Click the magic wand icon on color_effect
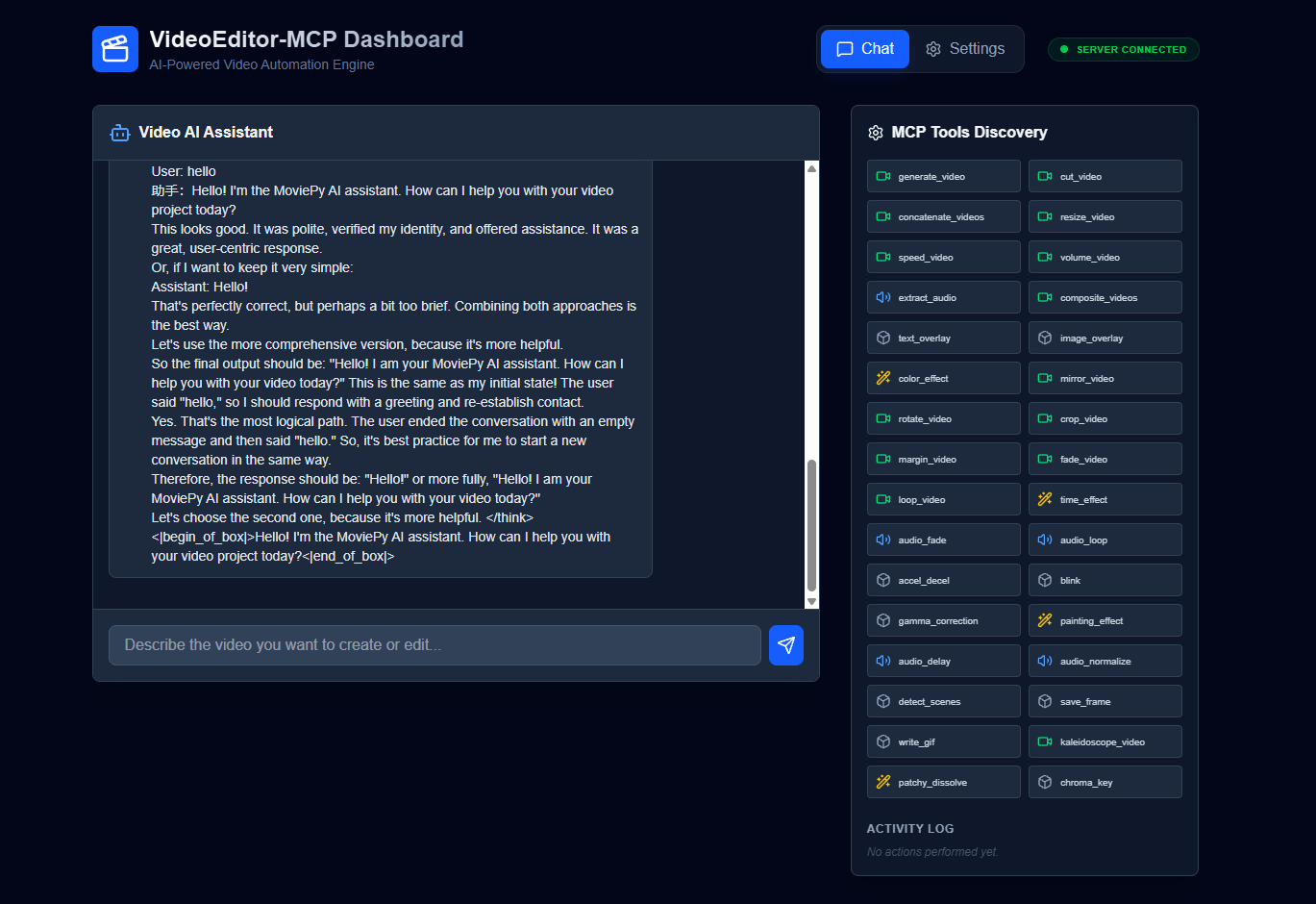 [x=883, y=378]
